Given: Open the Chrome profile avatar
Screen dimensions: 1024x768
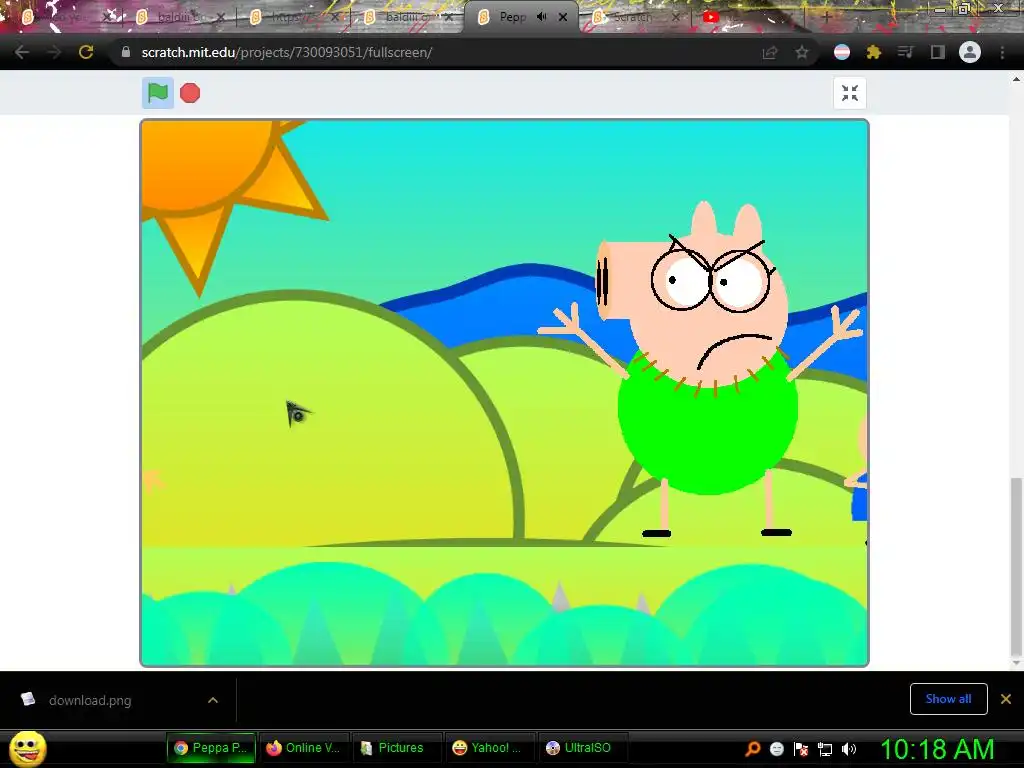Looking at the screenshot, I should [x=969, y=52].
